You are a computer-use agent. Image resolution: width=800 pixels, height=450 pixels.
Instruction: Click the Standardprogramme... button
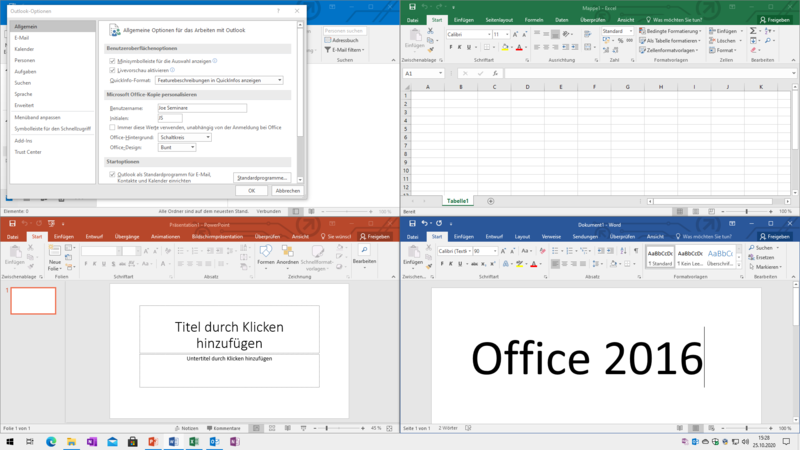click(x=262, y=178)
